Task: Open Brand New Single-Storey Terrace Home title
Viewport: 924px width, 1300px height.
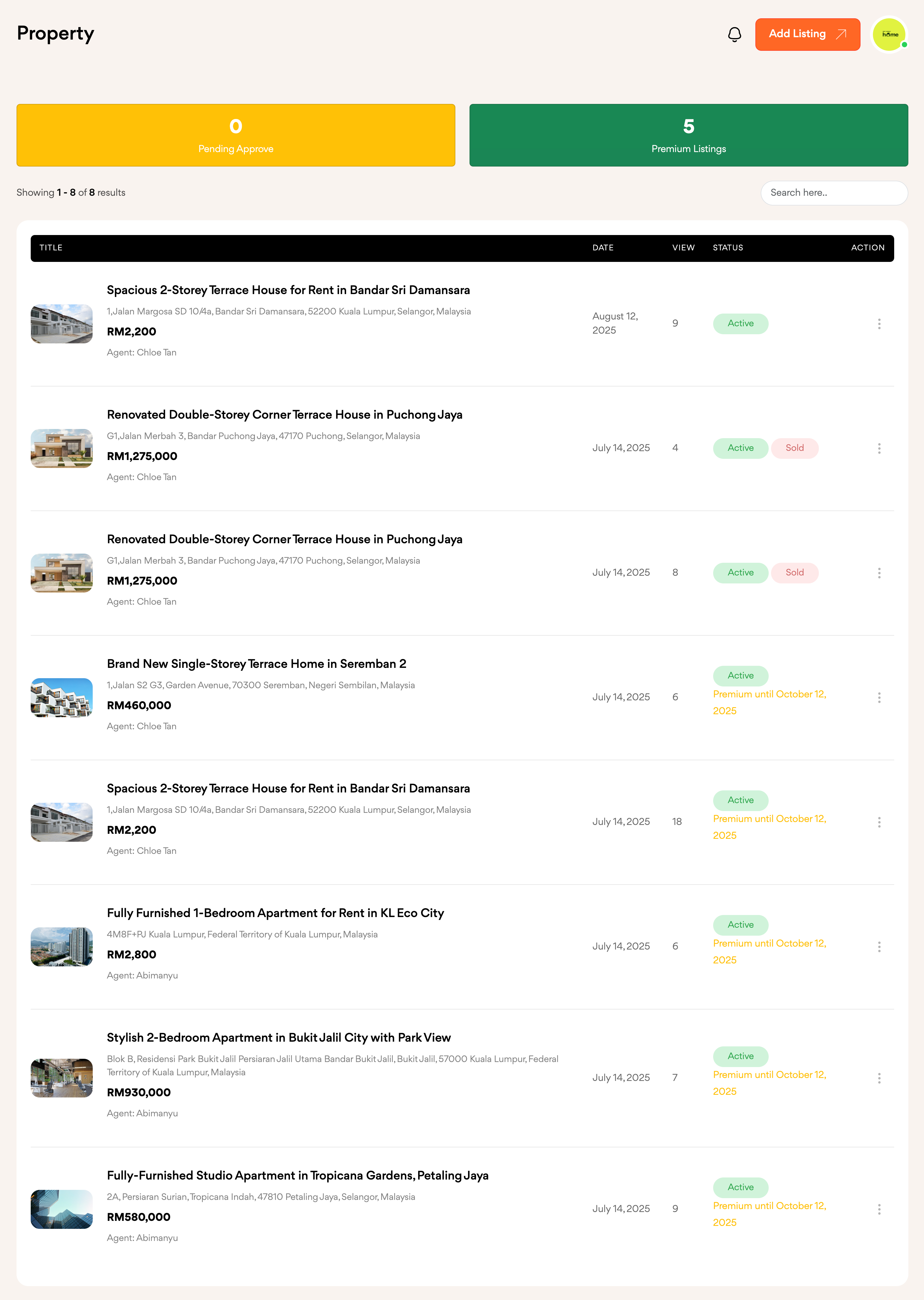Action: 257,664
